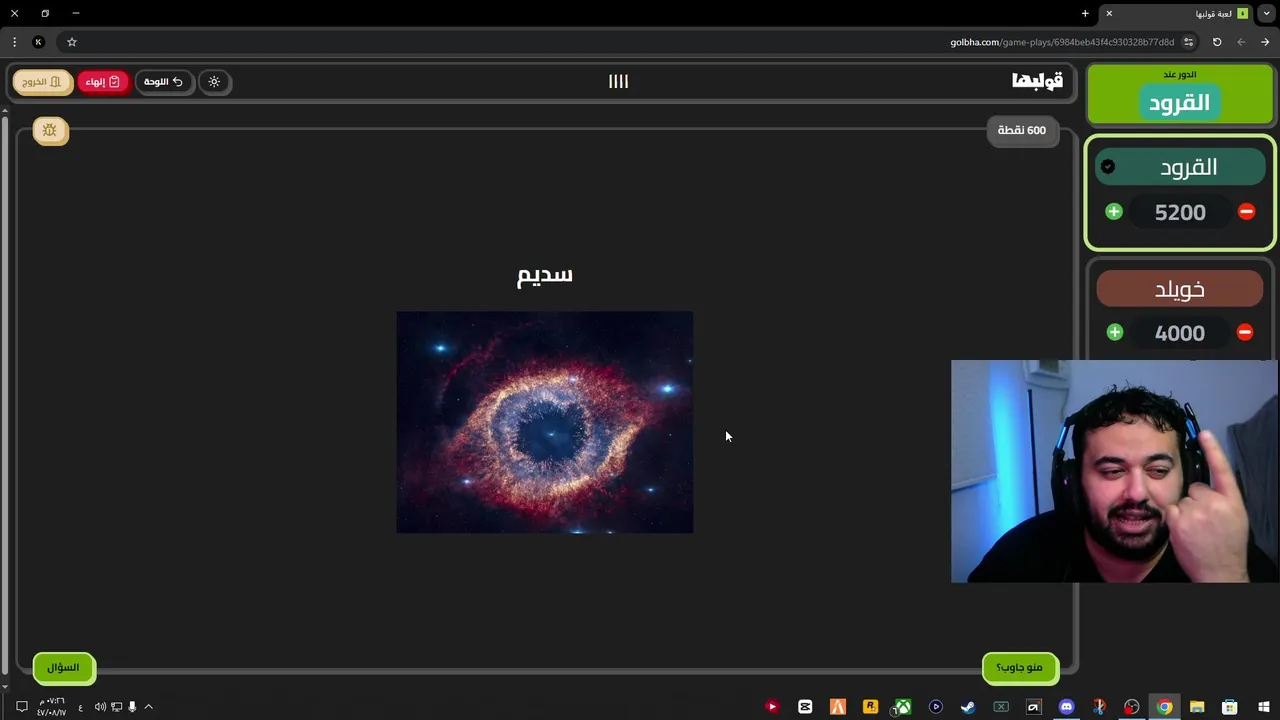
Task: Open Google Chrome taskbar icon
Action: point(1165,707)
